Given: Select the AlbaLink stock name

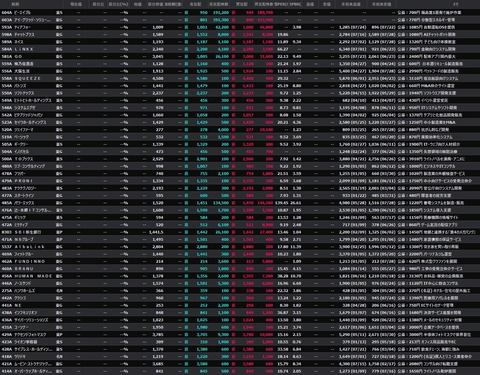Looking at the screenshot, I should pyautogui.click(x=29, y=247).
